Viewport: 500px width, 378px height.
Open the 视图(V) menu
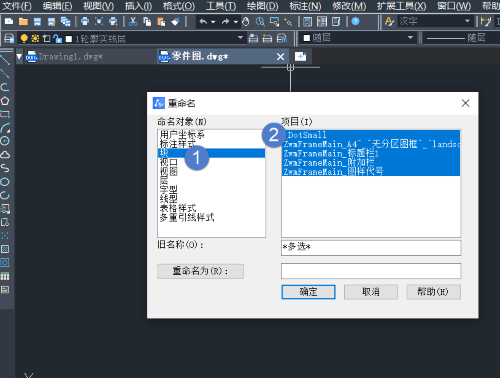point(99,6)
